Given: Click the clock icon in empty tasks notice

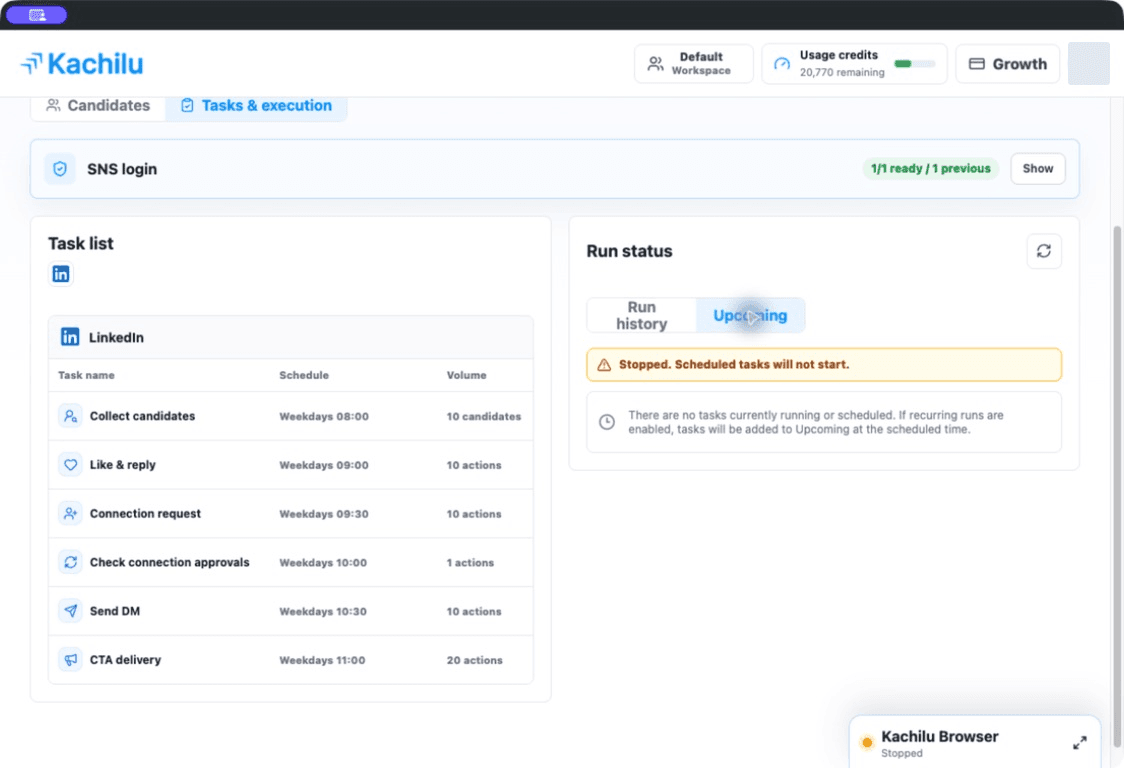Looking at the screenshot, I should click(606, 422).
